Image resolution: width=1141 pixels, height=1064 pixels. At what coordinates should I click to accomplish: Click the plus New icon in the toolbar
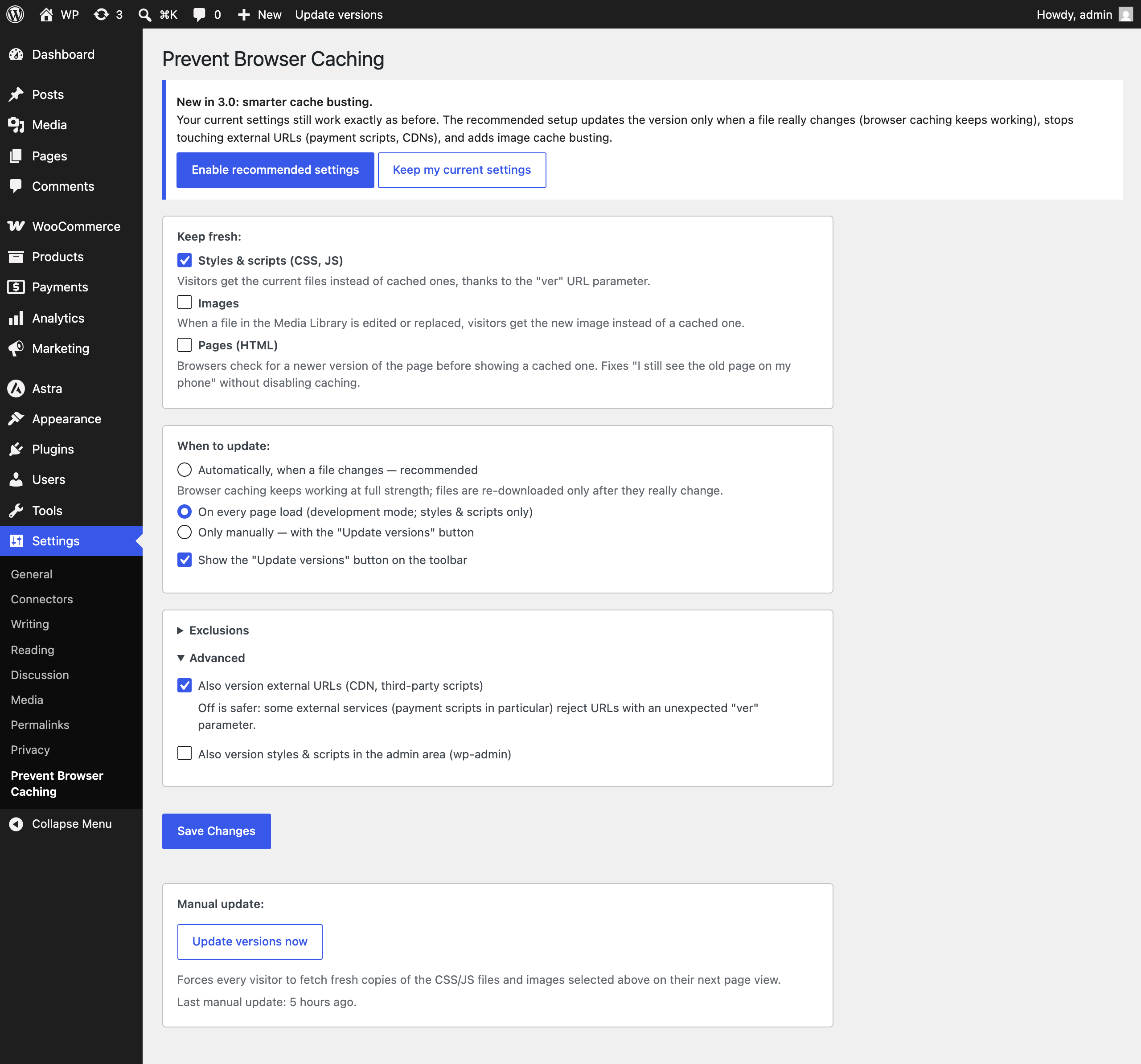tap(243, 14)
